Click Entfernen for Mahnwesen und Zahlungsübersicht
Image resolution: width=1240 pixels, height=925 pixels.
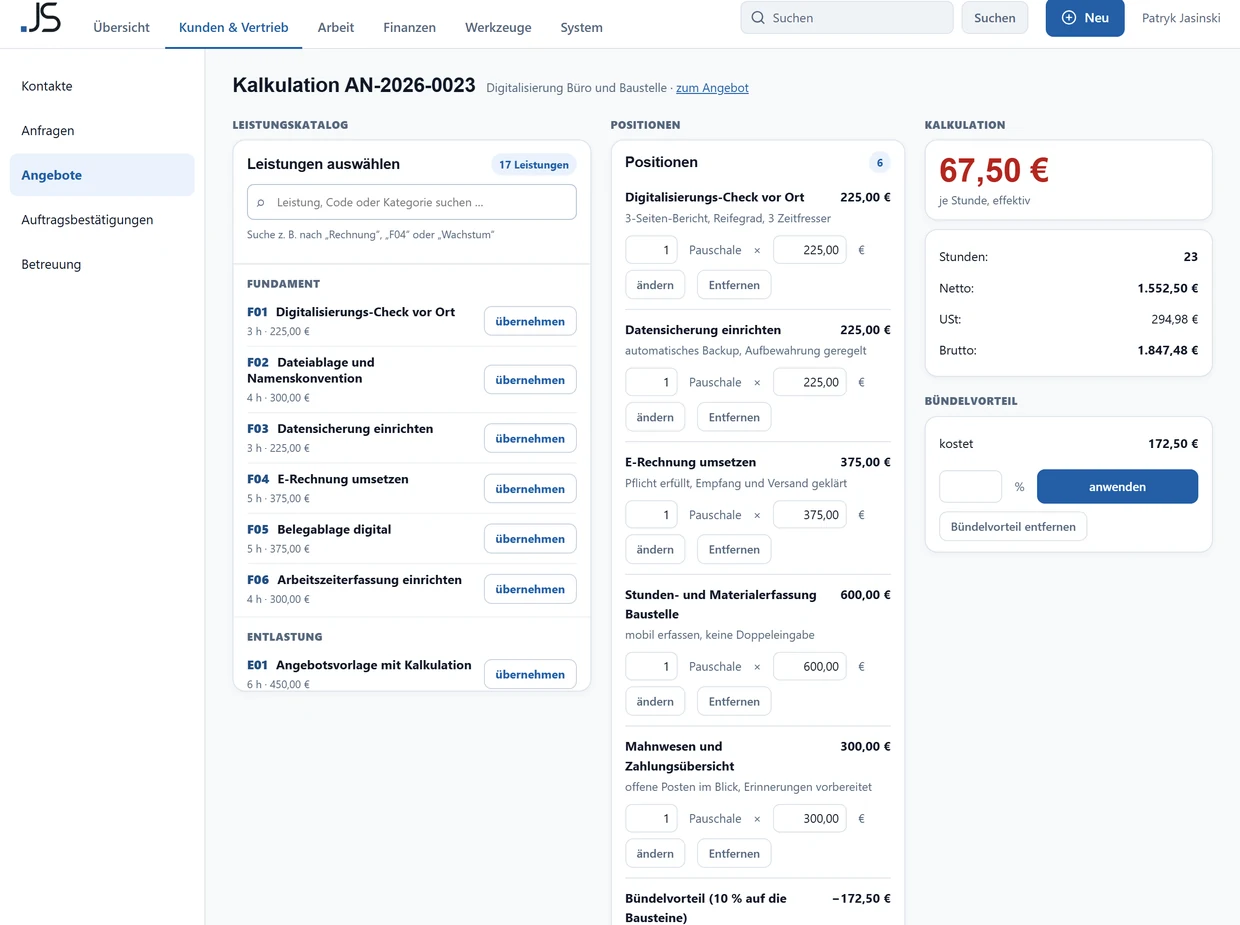pyautogui.click(x=734, y=853)
